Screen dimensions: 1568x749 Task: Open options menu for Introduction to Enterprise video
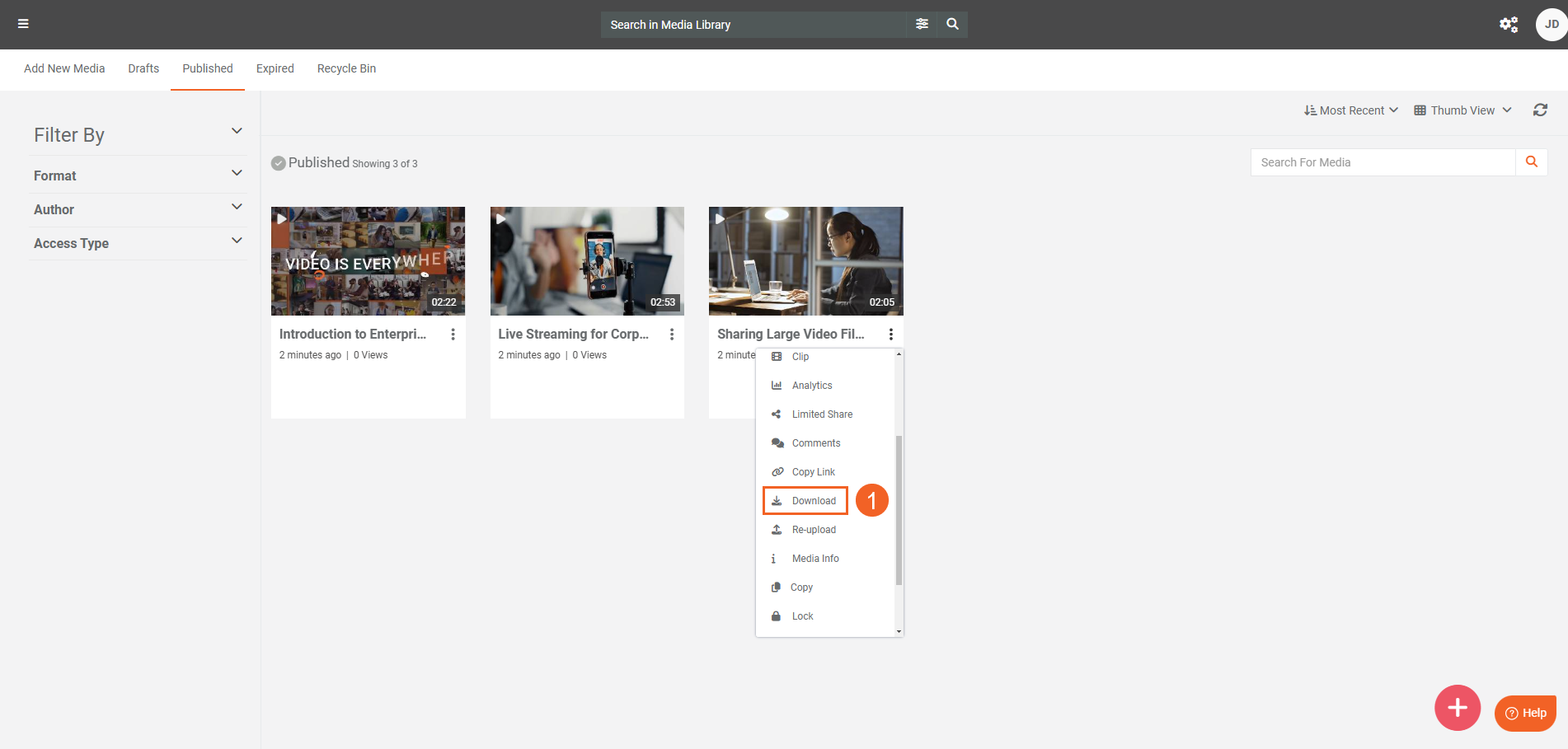tap(453, 335)
